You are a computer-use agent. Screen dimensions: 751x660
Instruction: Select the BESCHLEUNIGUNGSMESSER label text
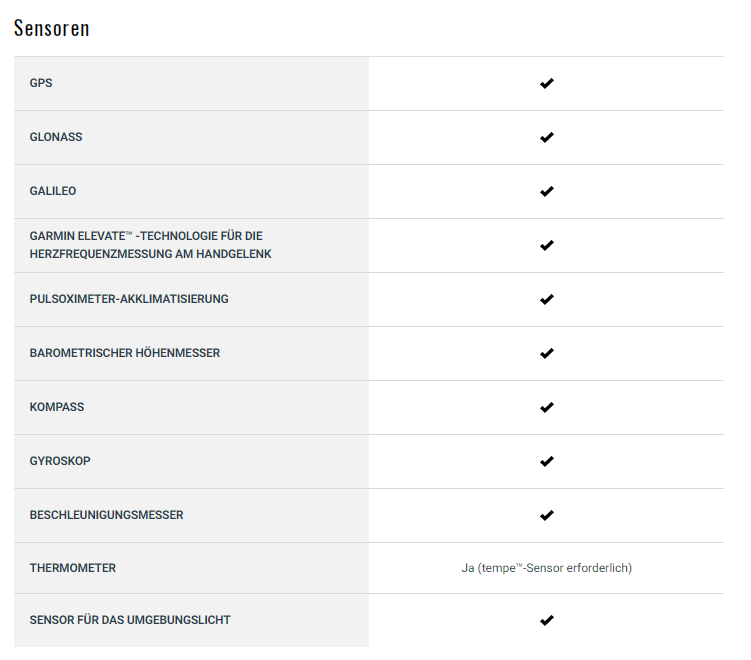[106, 515]
